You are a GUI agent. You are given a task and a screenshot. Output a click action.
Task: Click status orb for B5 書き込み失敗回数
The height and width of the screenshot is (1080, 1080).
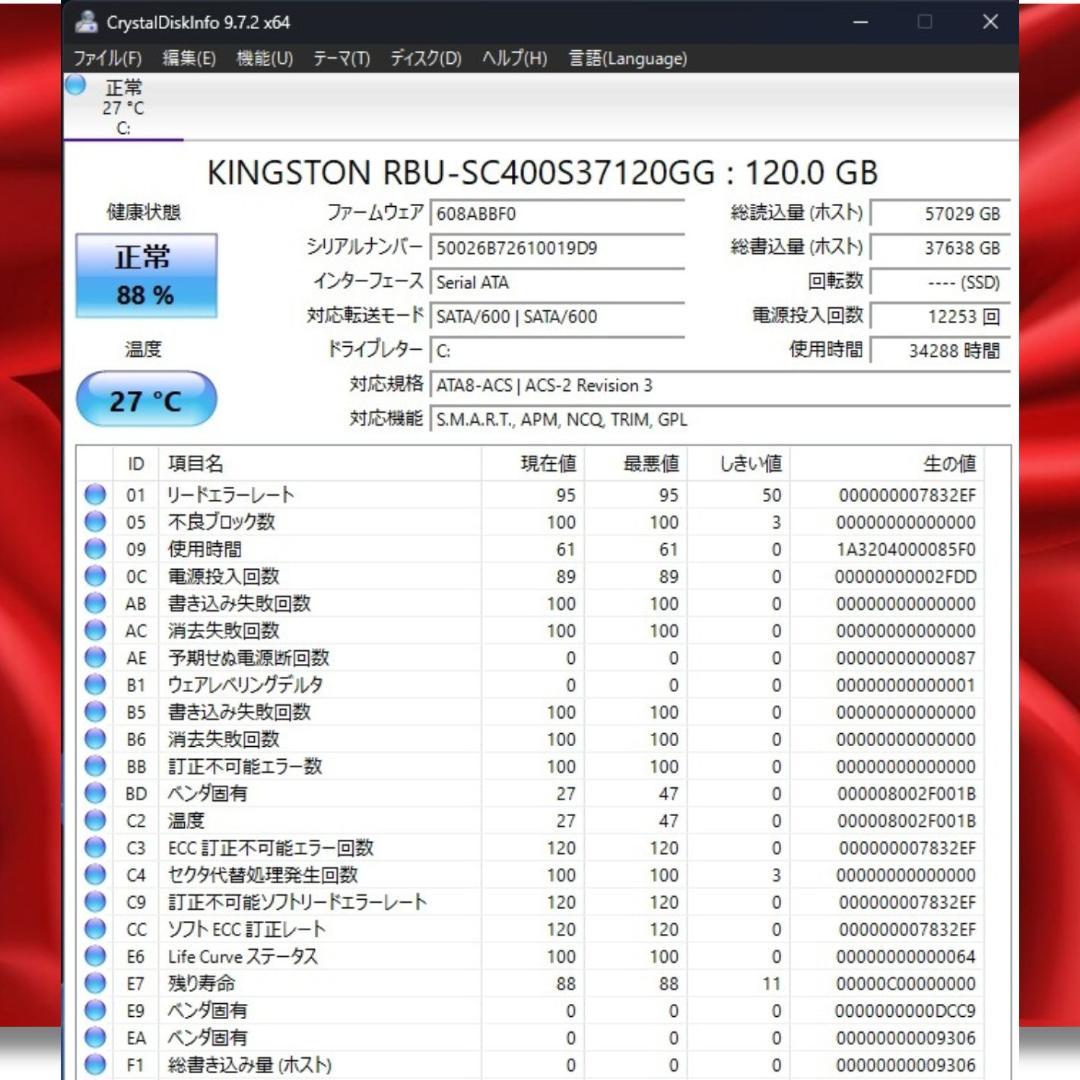(x=95, y=712)
